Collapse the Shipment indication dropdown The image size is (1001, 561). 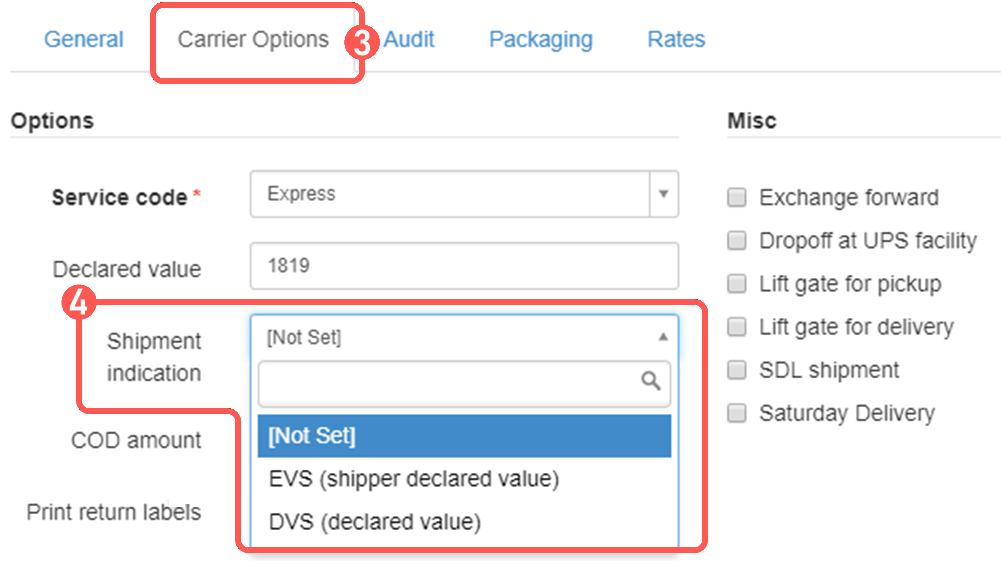[x=464, y=337]
